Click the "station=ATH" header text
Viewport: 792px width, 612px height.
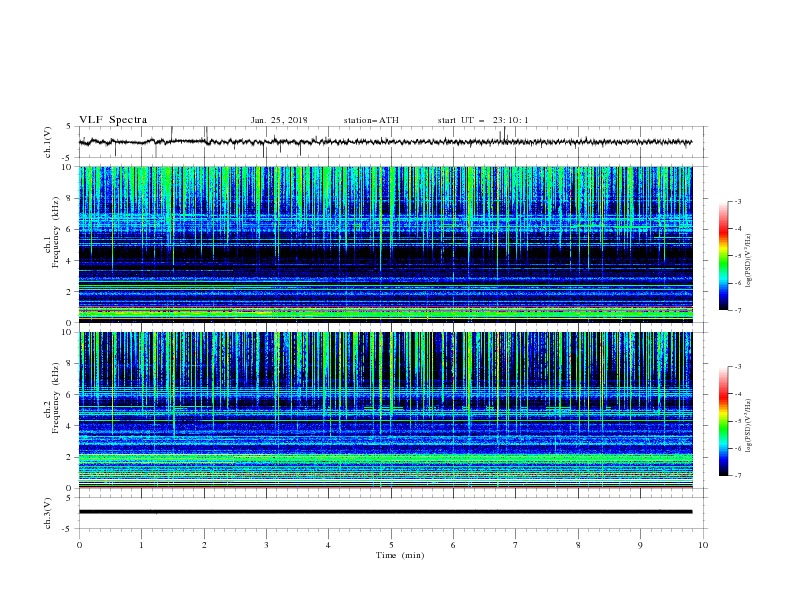click(371, 120)
